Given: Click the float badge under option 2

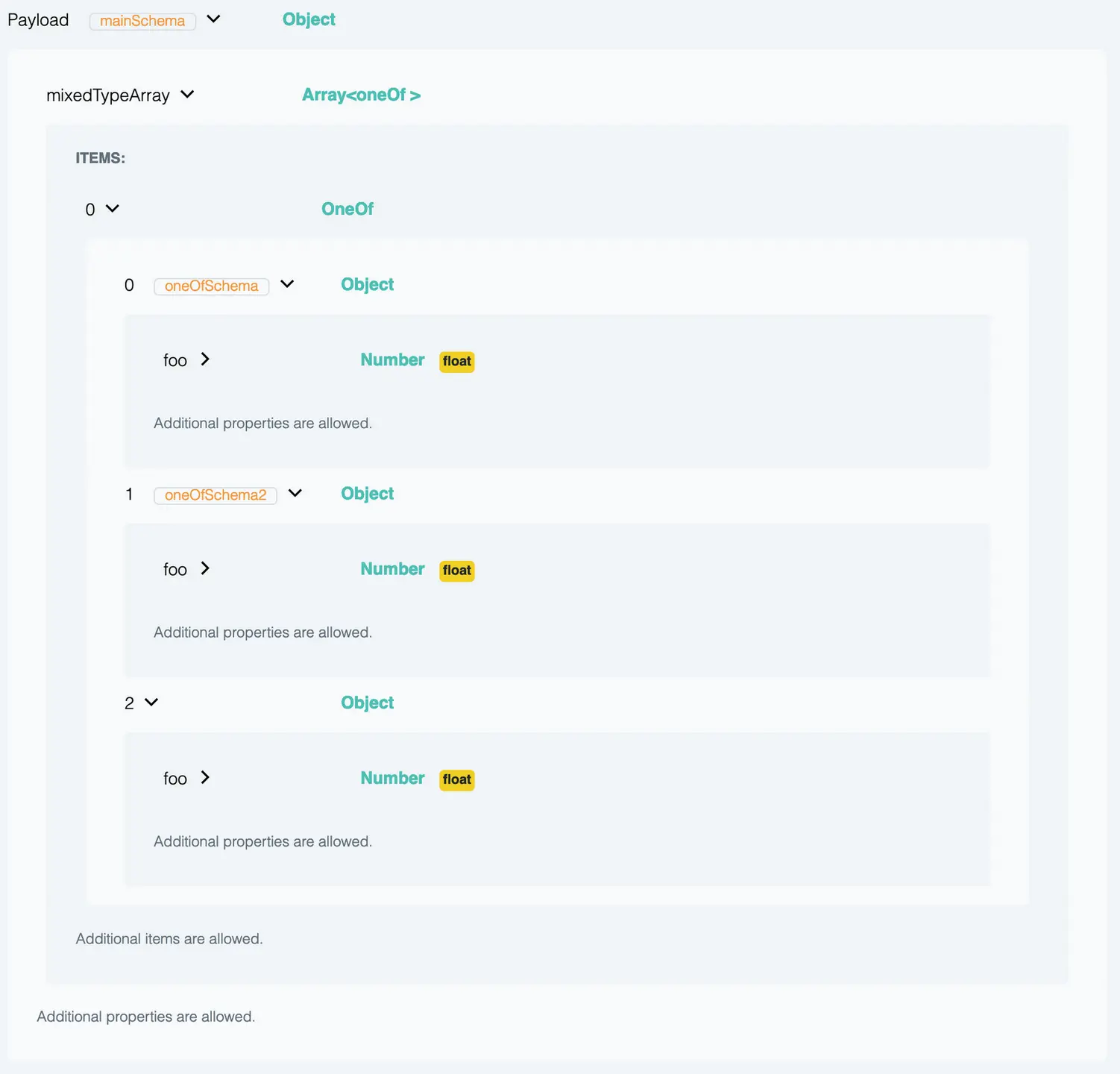Looking at the screenshot, I should click(x=456, y=779).
